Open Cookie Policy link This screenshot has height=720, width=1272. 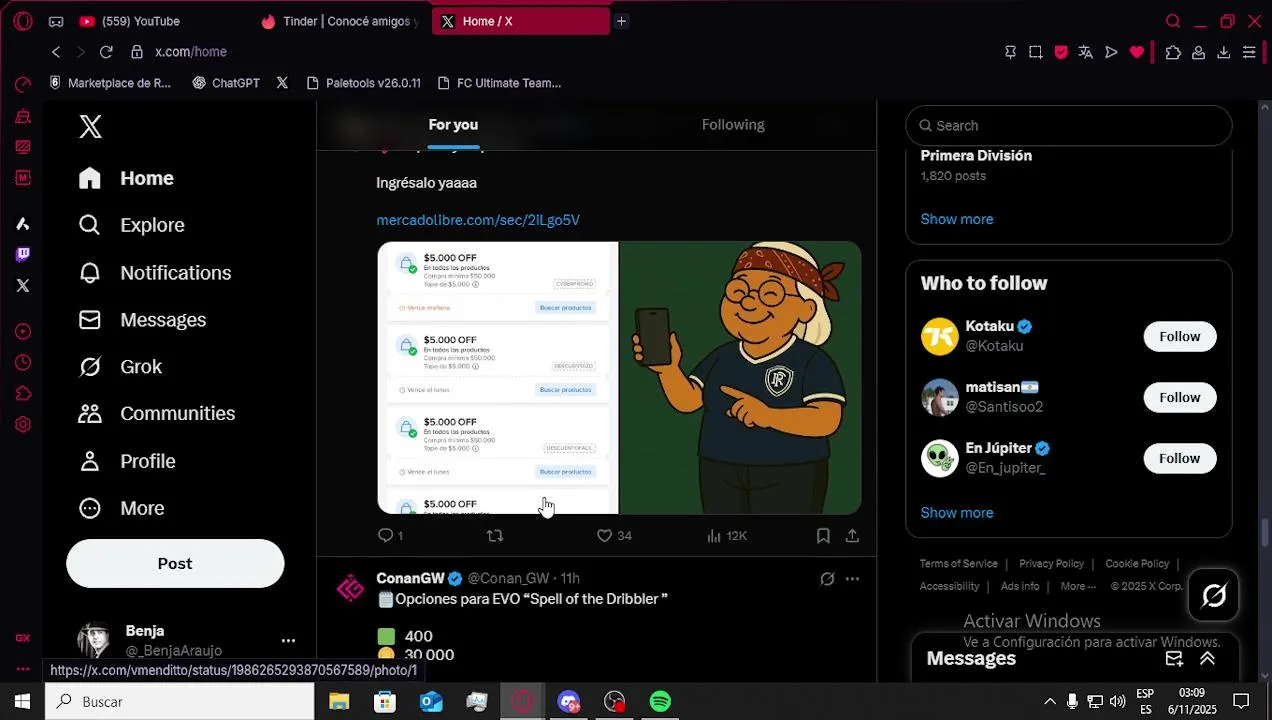click(1137, 564)
